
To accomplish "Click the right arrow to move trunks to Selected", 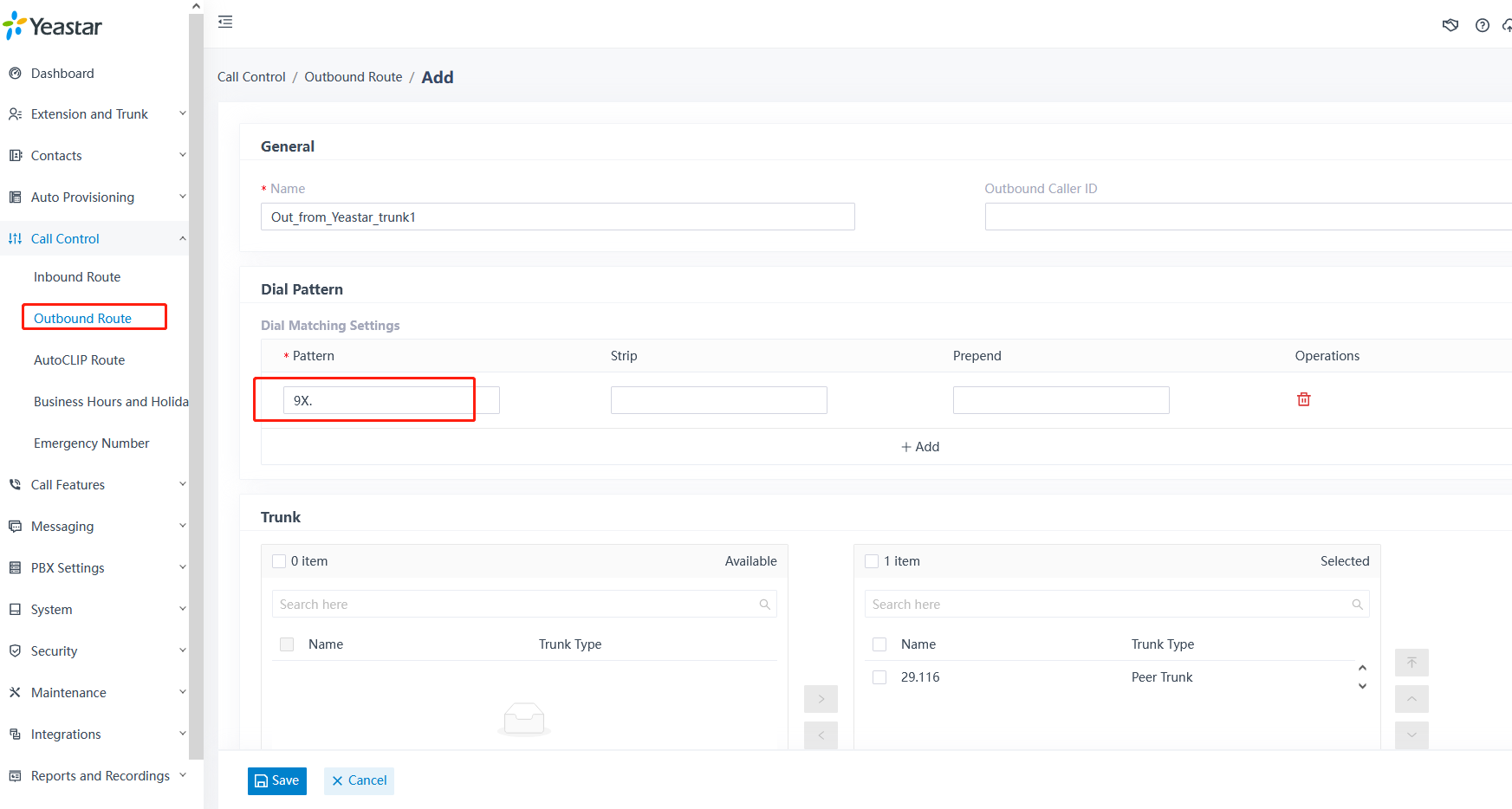I will tap(820, 698).
